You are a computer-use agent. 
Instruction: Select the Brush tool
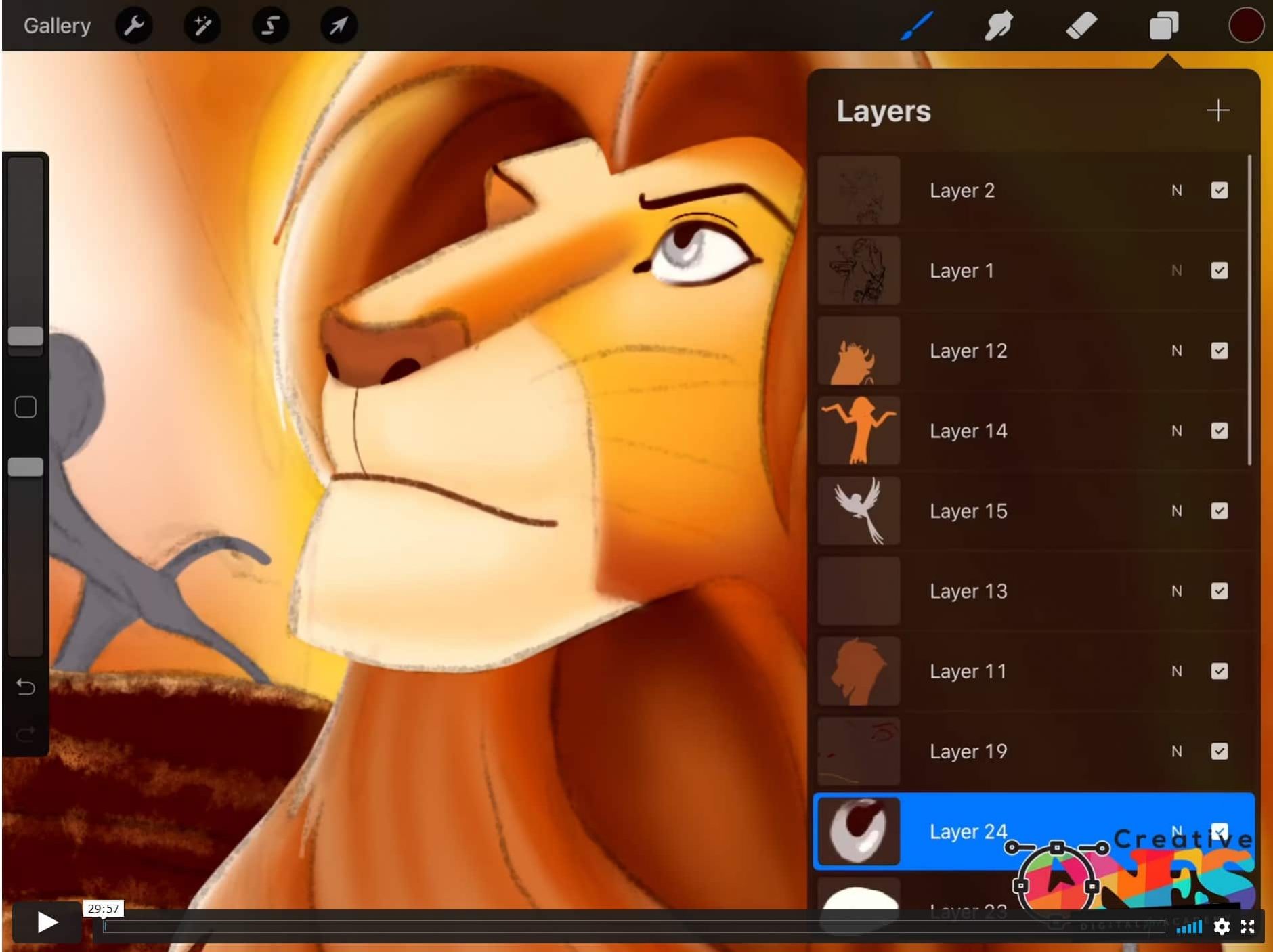click(918, 26)
